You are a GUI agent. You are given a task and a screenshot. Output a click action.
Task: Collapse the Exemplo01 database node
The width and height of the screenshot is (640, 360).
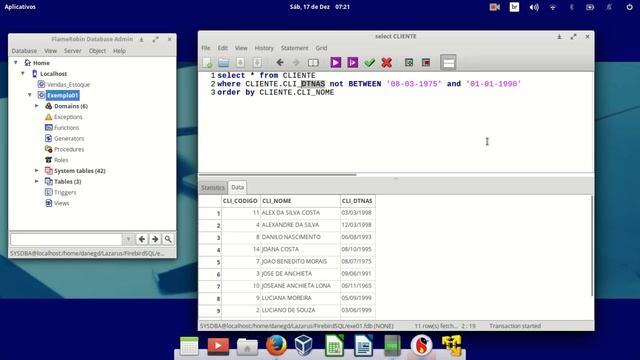click(30, 95)
